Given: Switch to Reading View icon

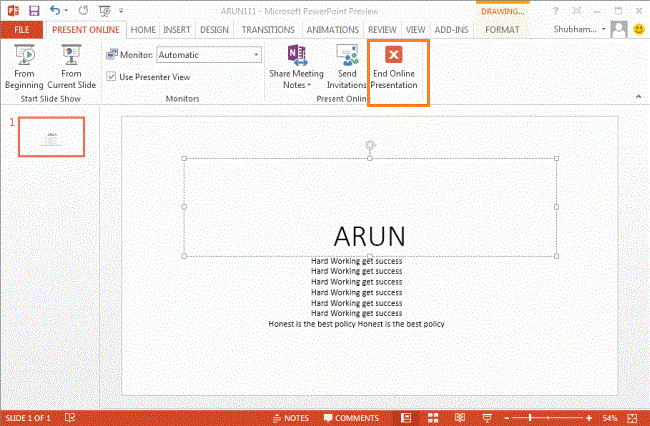Looking at the screenshot, I should click(x=460, y=418).
